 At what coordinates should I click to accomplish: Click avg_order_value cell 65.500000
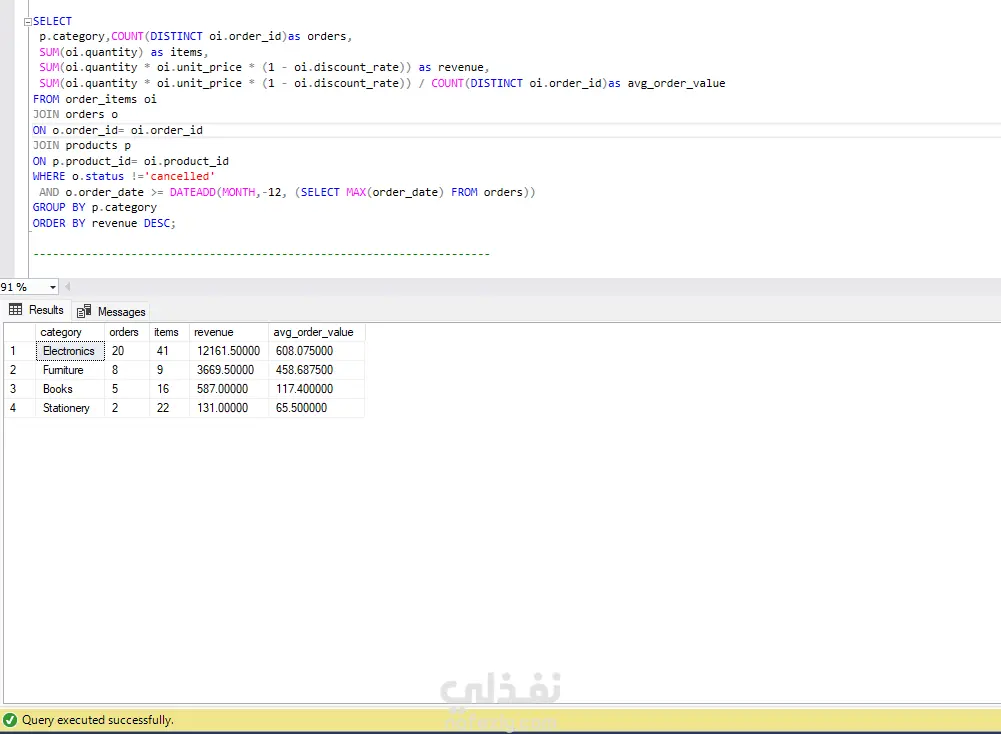point(316,408)
